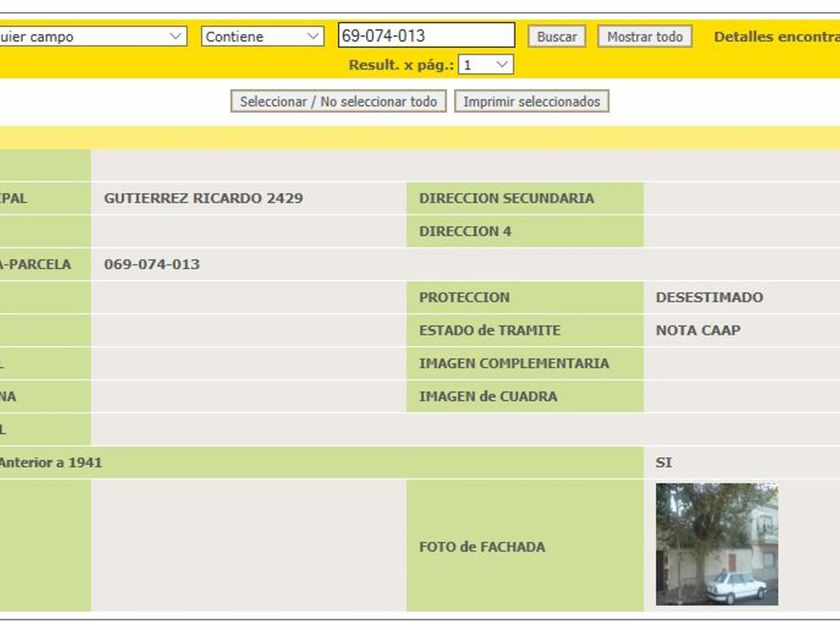Click the PROTECCION label cell
The width and height of the screenshot is (840, 630).
525,297
